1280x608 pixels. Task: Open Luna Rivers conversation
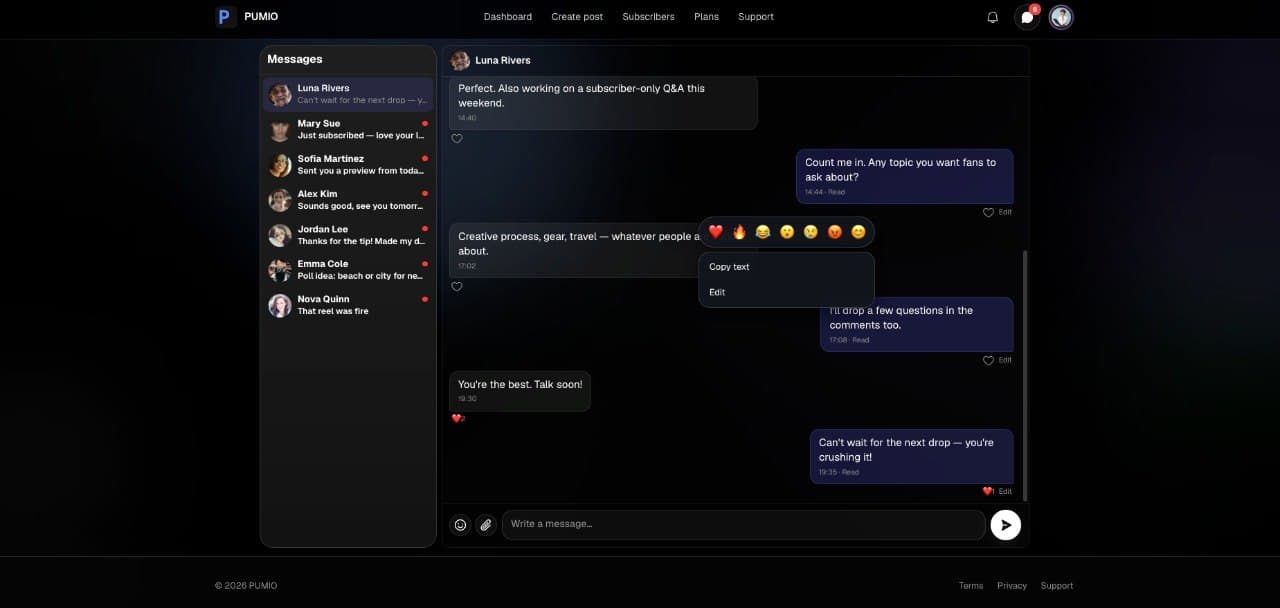tap(348, 94)
